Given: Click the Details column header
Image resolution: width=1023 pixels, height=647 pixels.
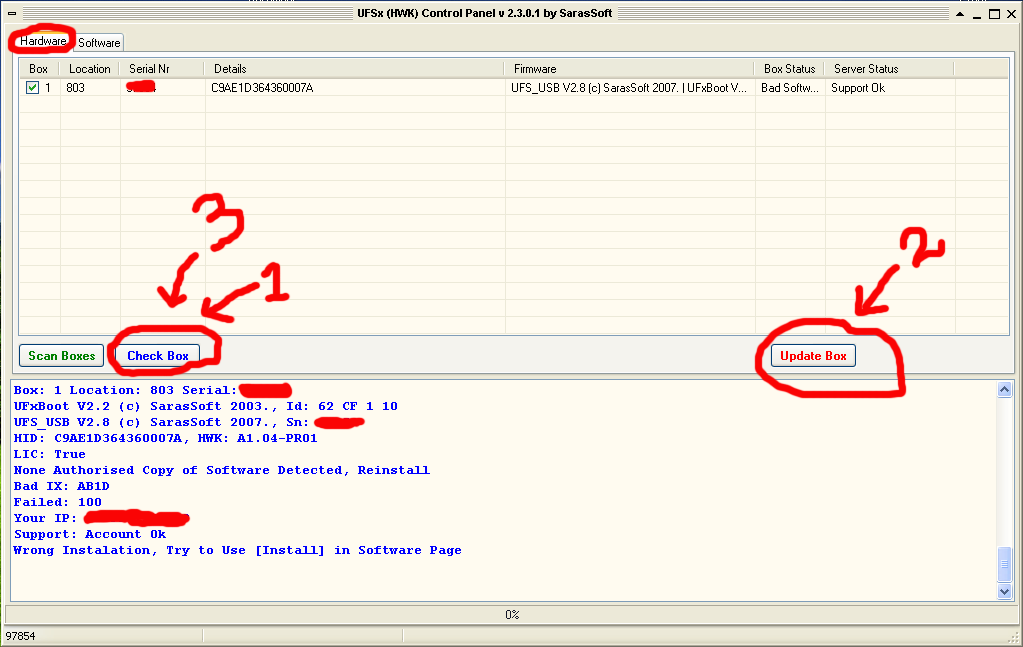Looking at the screenshot, I should (354, 68).
